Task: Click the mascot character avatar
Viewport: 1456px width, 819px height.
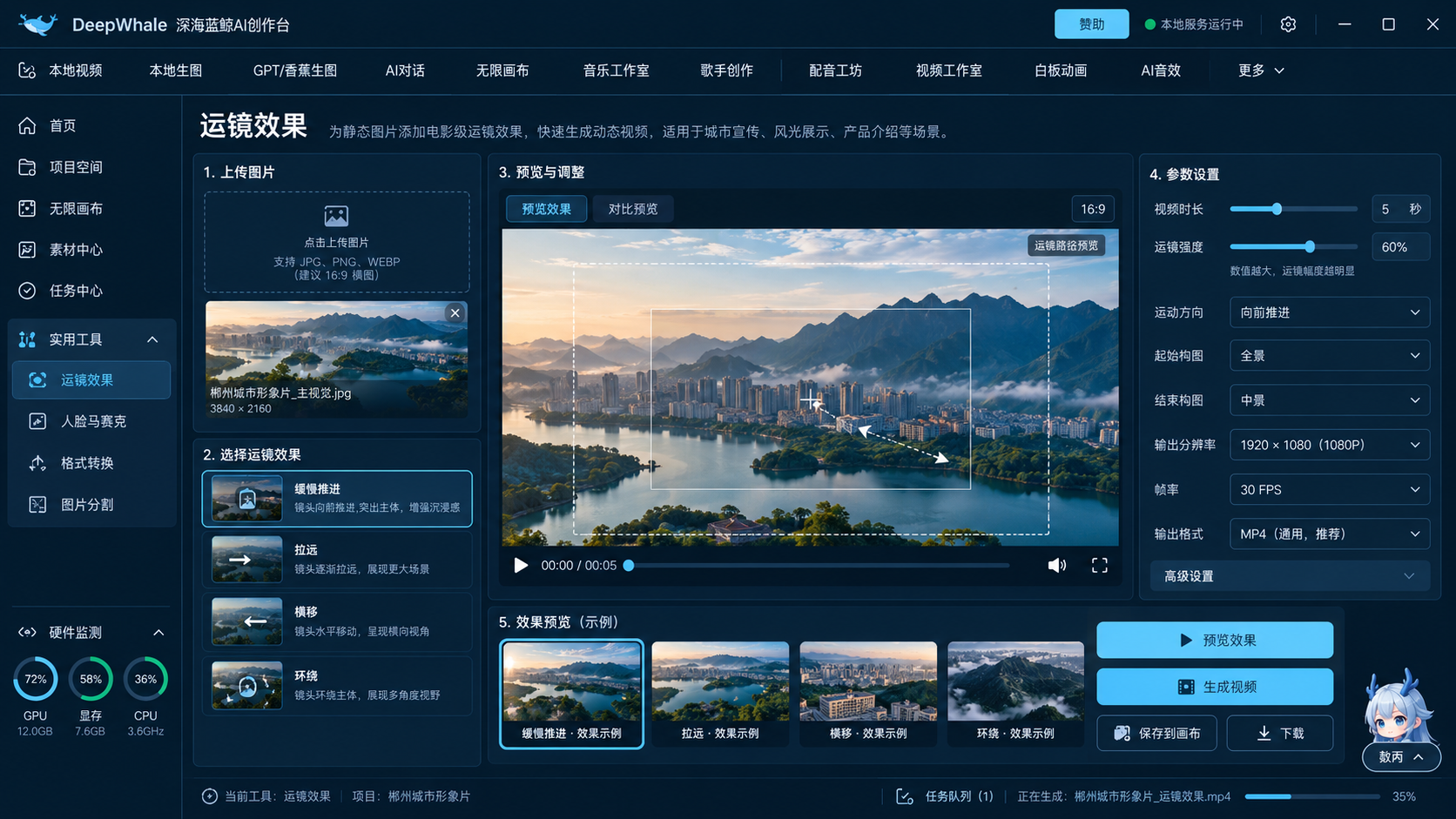Action: (x=1399, y=706)
